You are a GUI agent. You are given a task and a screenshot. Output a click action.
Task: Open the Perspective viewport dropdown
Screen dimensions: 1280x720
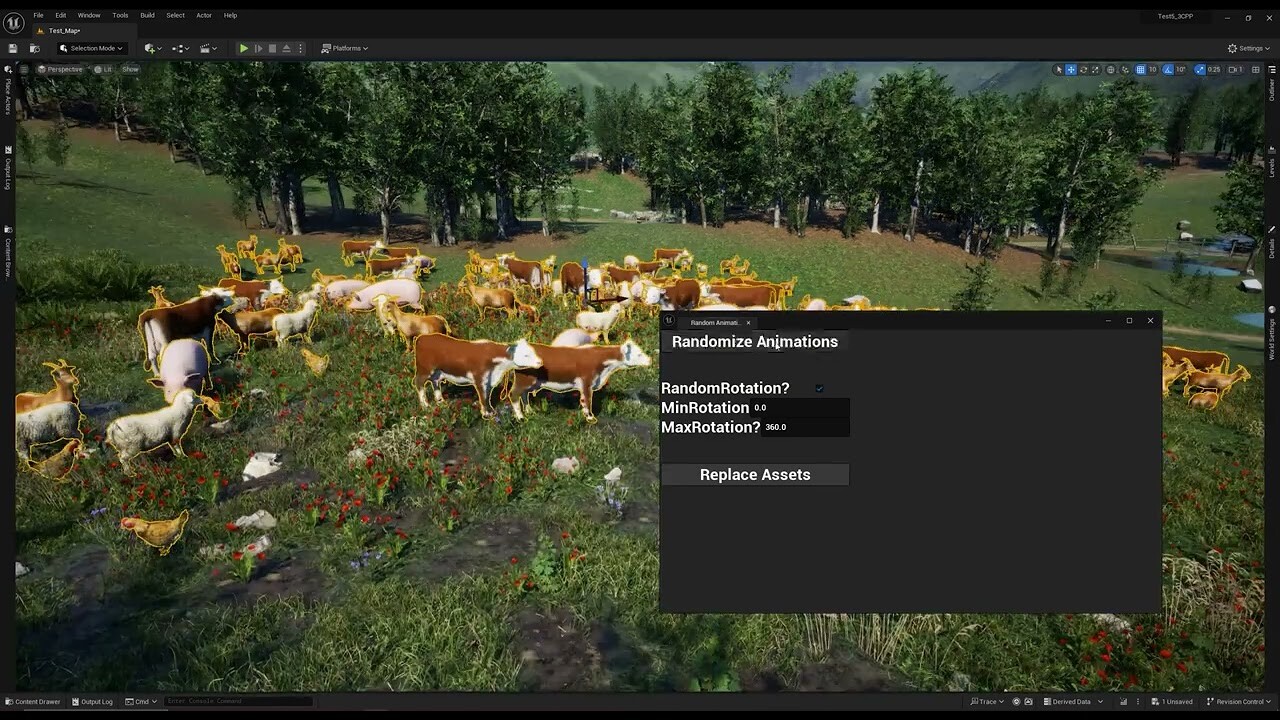[x=62, y=69]
